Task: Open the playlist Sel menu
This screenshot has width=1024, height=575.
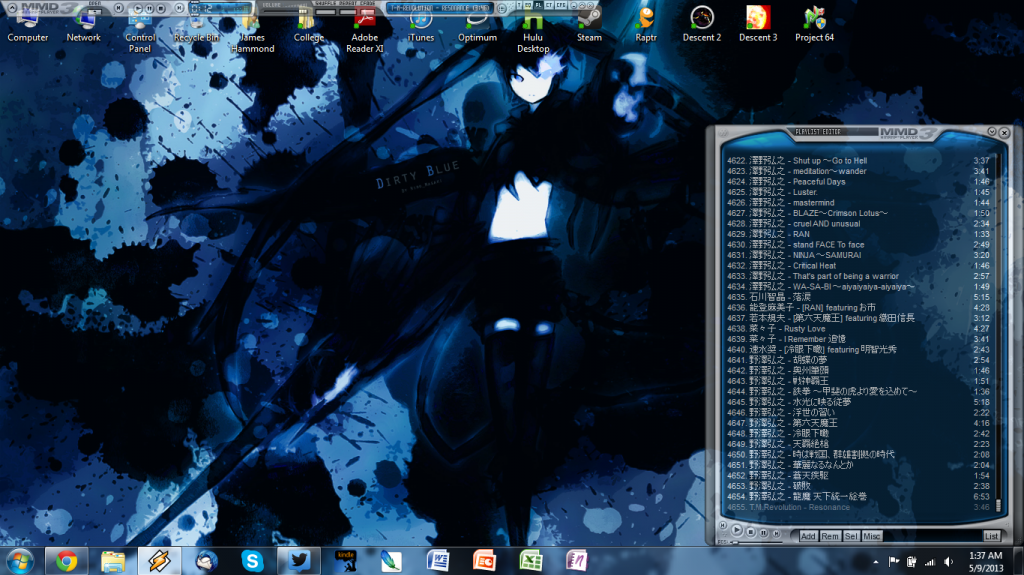Action: pyautogui.click(x=852, y=536)
